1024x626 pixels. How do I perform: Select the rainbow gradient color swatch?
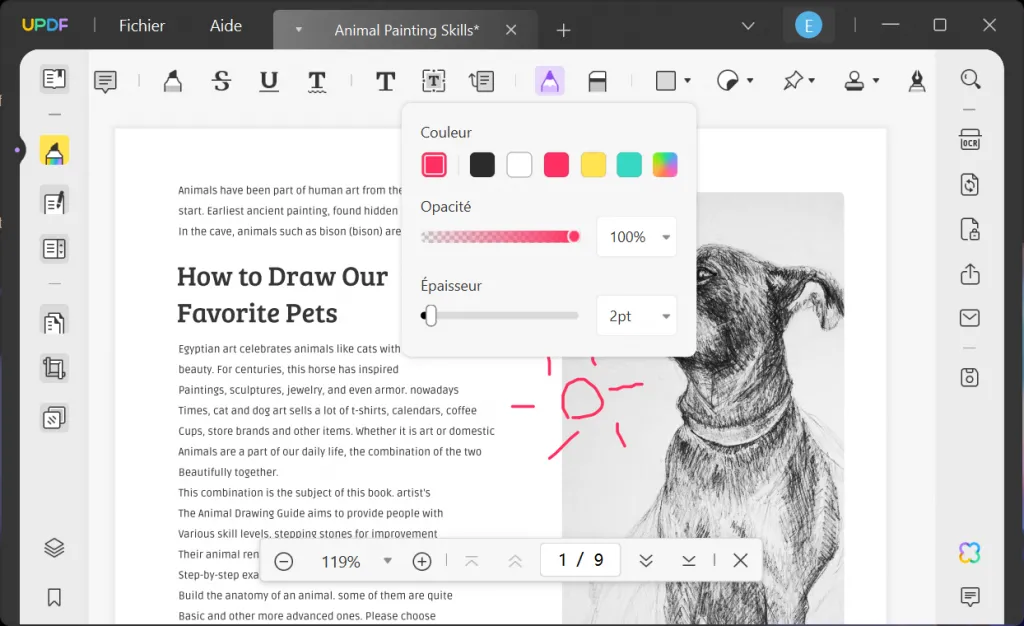664,164
